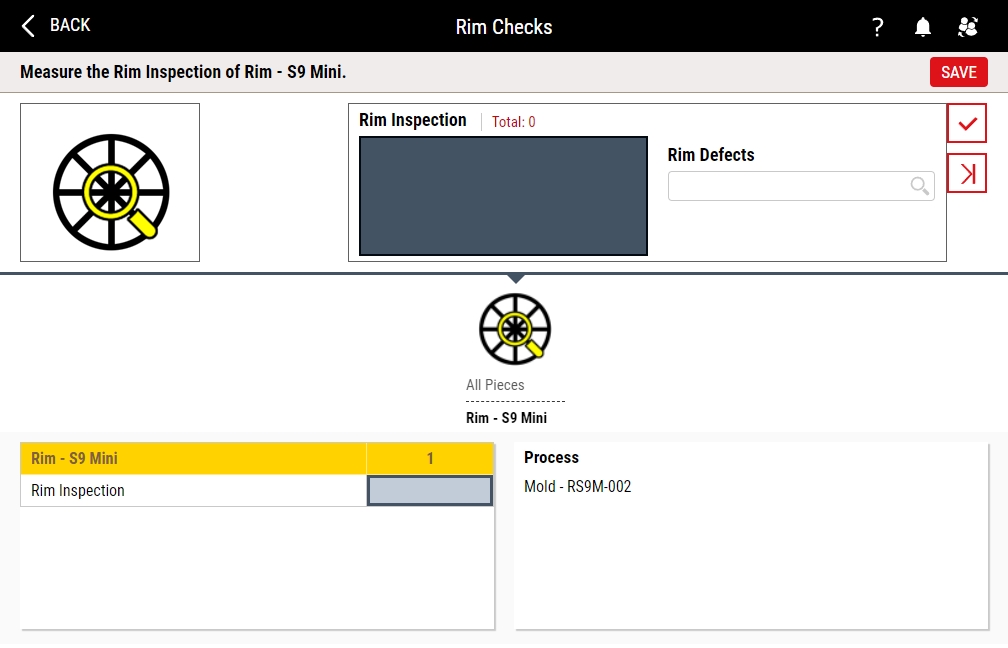Select the yellow Rim - S9 Mini header row
1008x648 pixels.
click(193, 459)
